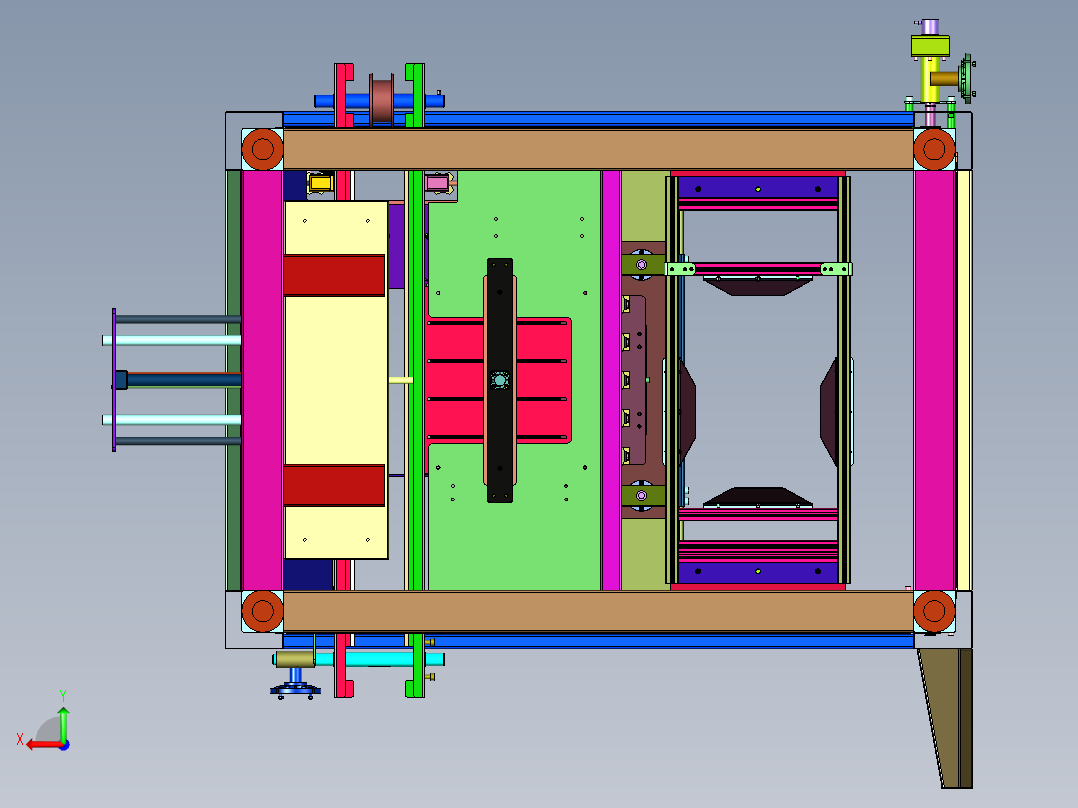Image resolution: width=1078 pixels, height=808 pixels.
Task: Click the yellow-green motor housing at top right
Action: [x=930, y=46]
